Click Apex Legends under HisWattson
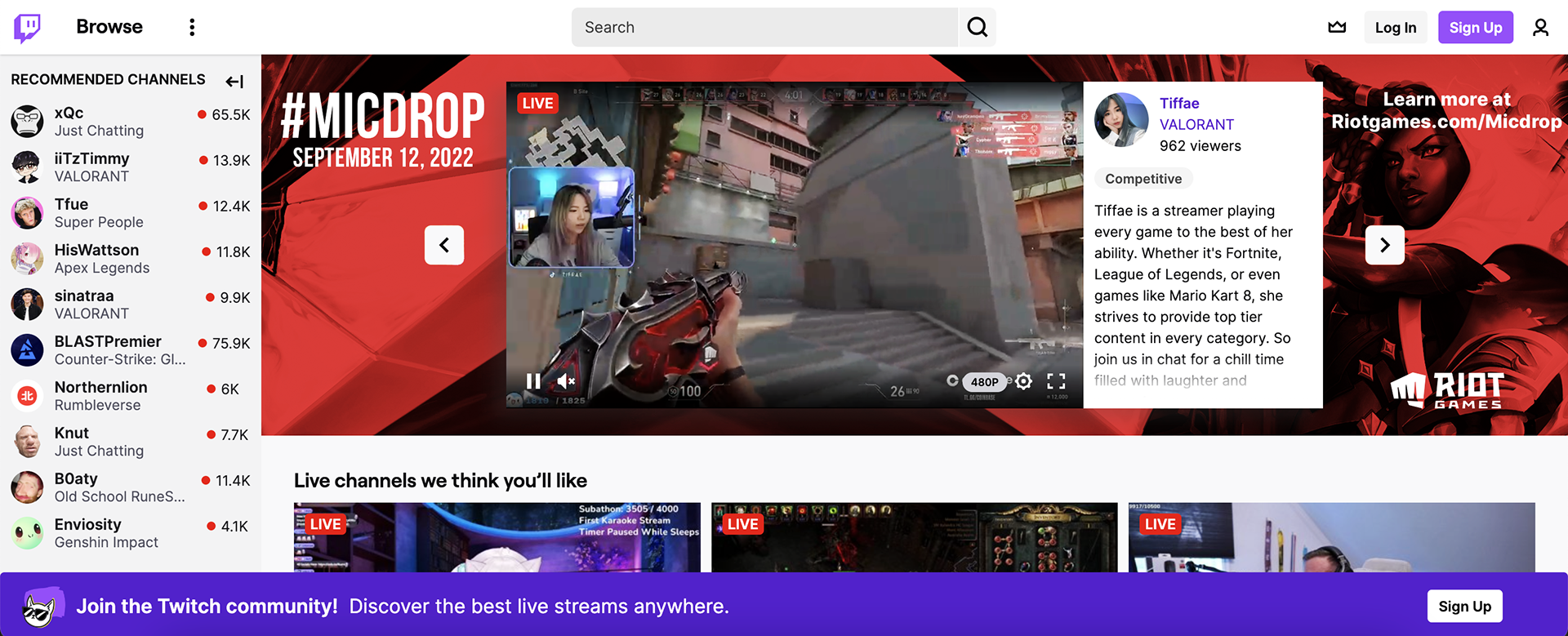This screenshot has width=1568, height=636. (x=102, y=268)
